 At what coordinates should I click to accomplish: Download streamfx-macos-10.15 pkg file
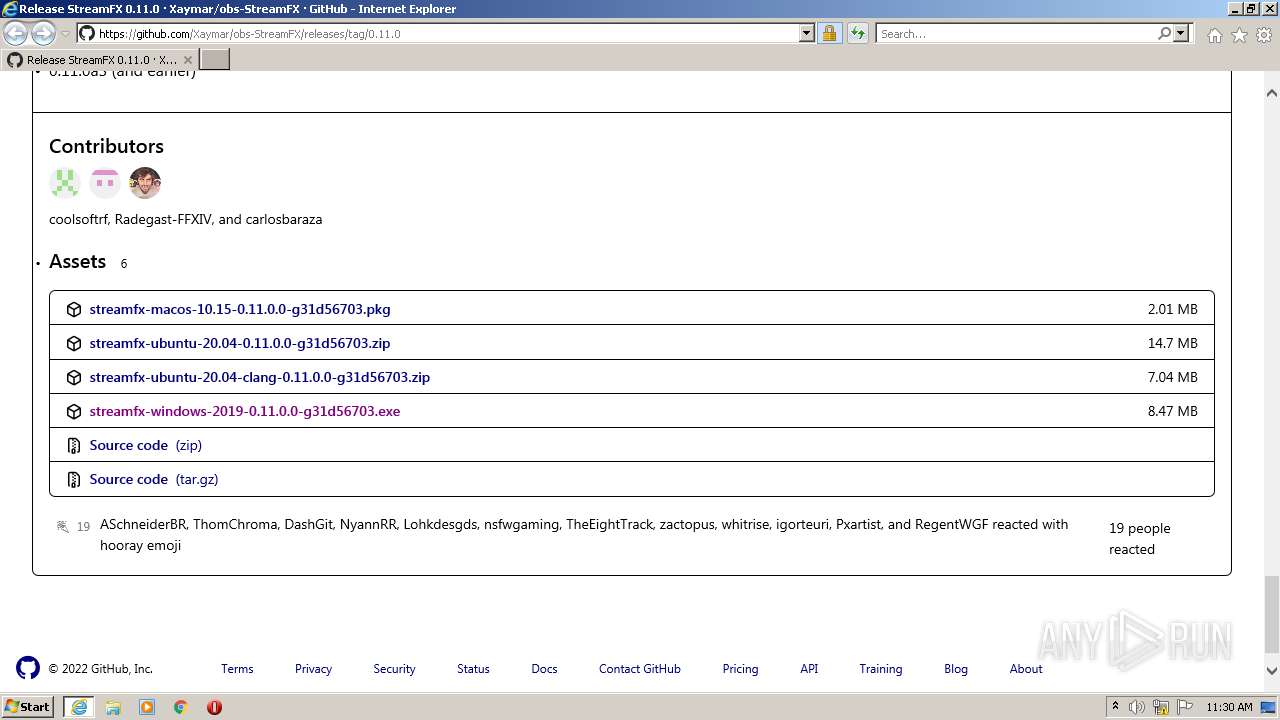click(x=240, y=309)
